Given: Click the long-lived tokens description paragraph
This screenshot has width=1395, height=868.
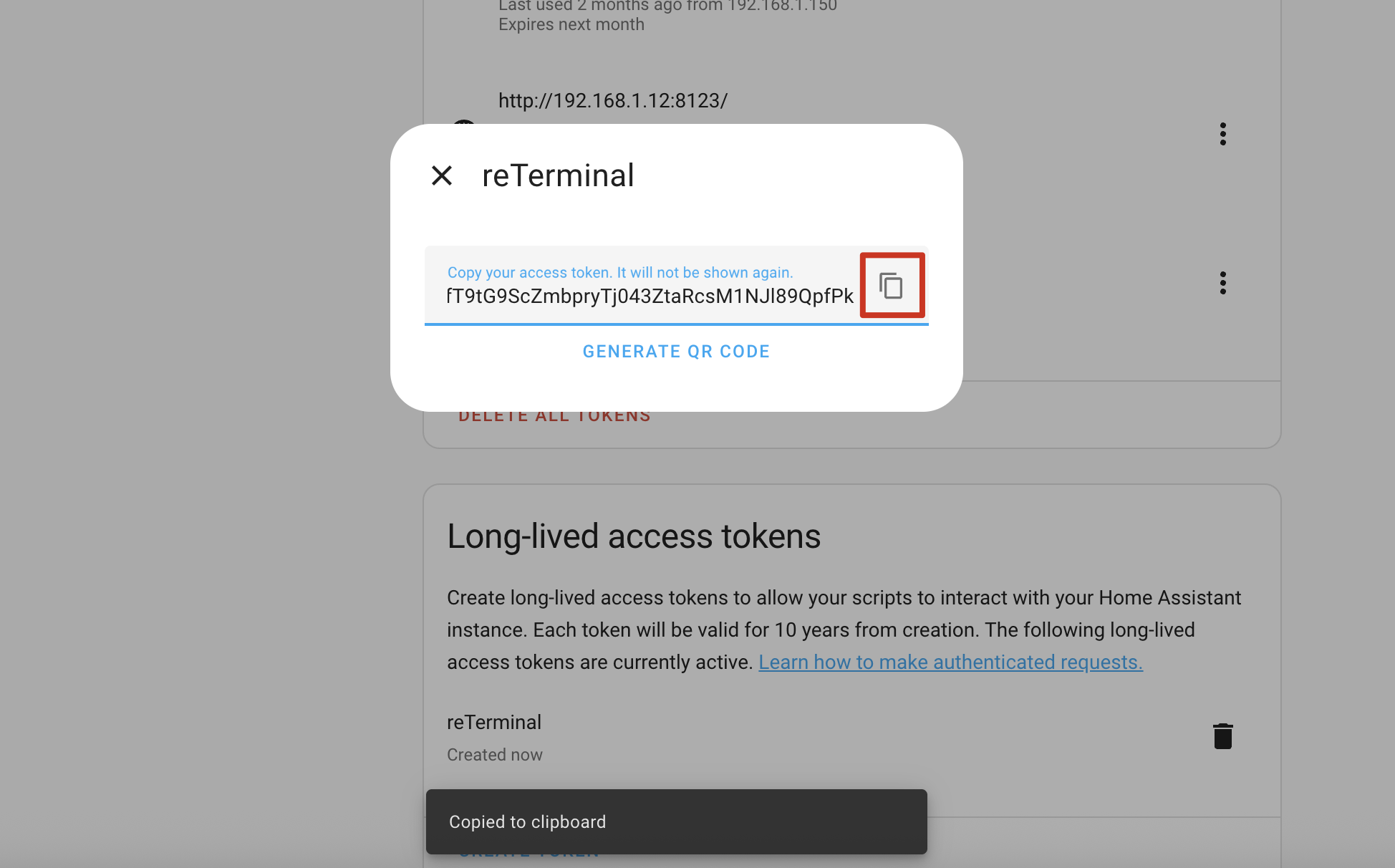Looking at the screenshot, I should (x=844, y=630).
